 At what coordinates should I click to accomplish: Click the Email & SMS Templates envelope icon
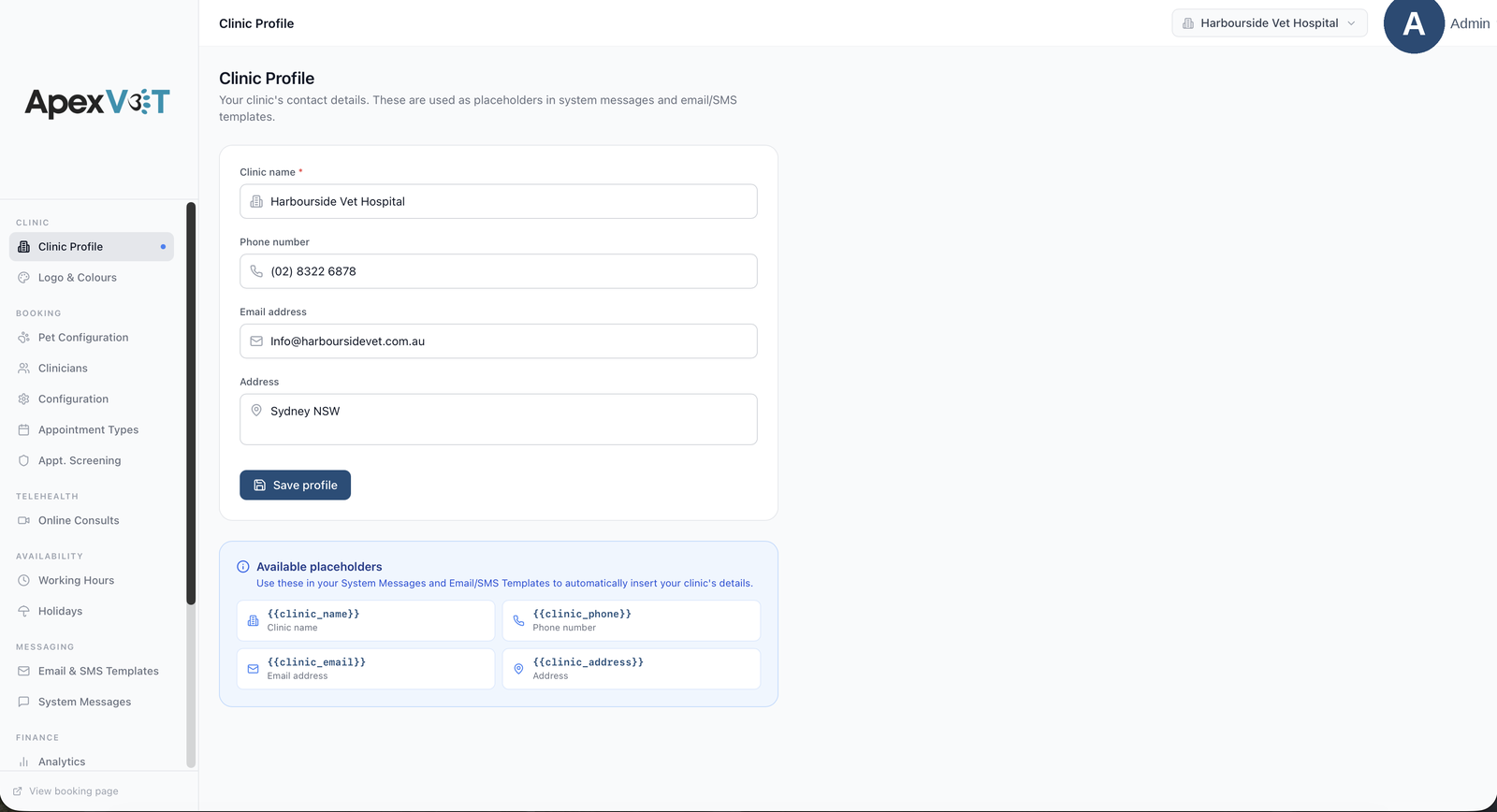pos(24,672)
